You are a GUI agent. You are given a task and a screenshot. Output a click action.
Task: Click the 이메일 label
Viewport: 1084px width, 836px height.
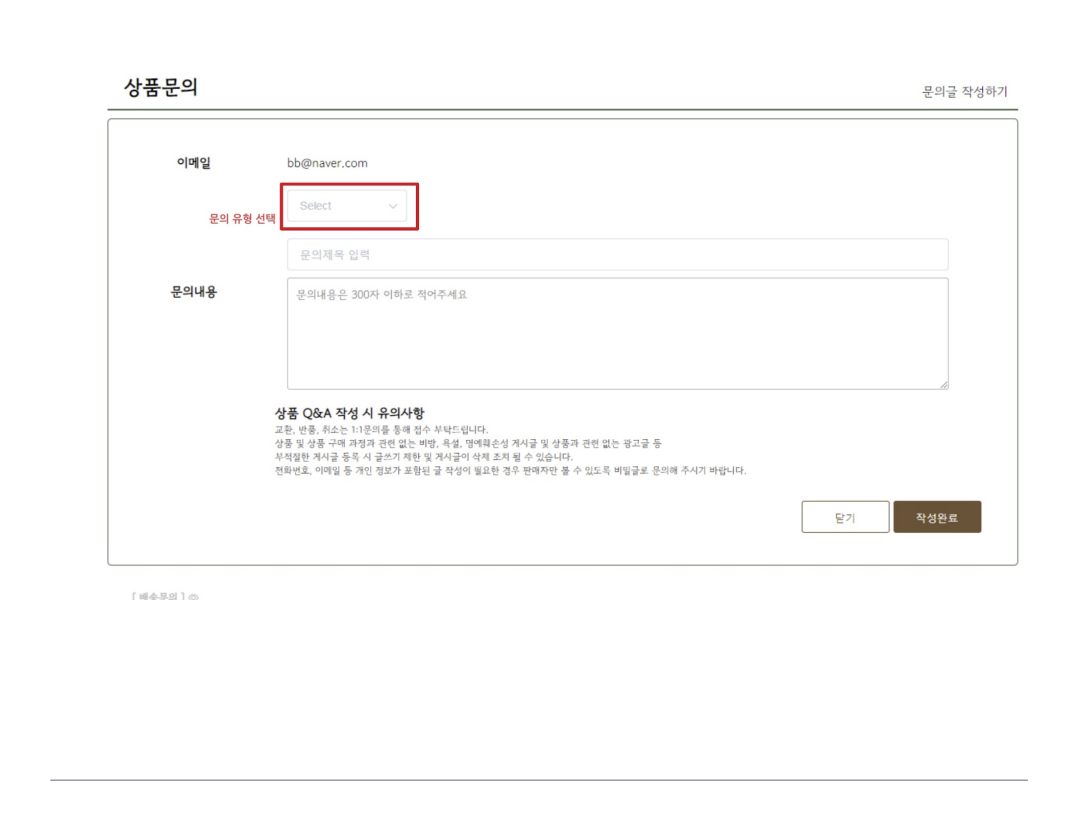[x=194, y=162]
